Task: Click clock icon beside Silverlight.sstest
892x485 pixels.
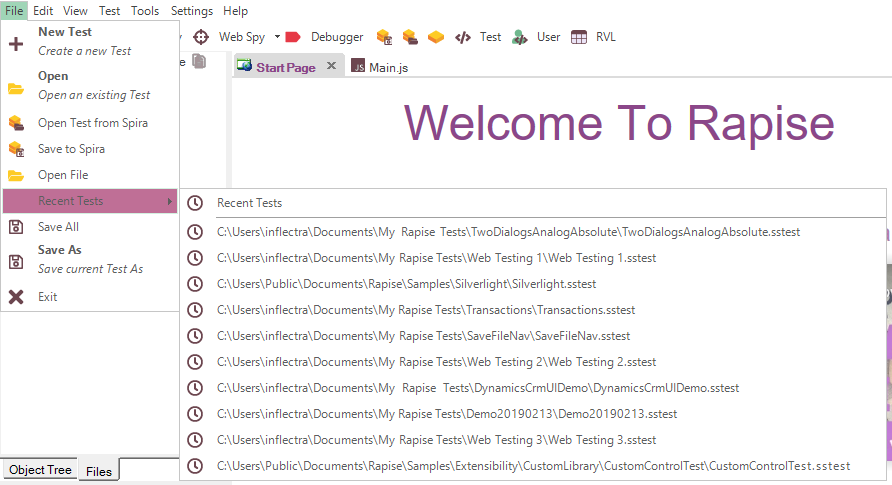Action: 195,284
